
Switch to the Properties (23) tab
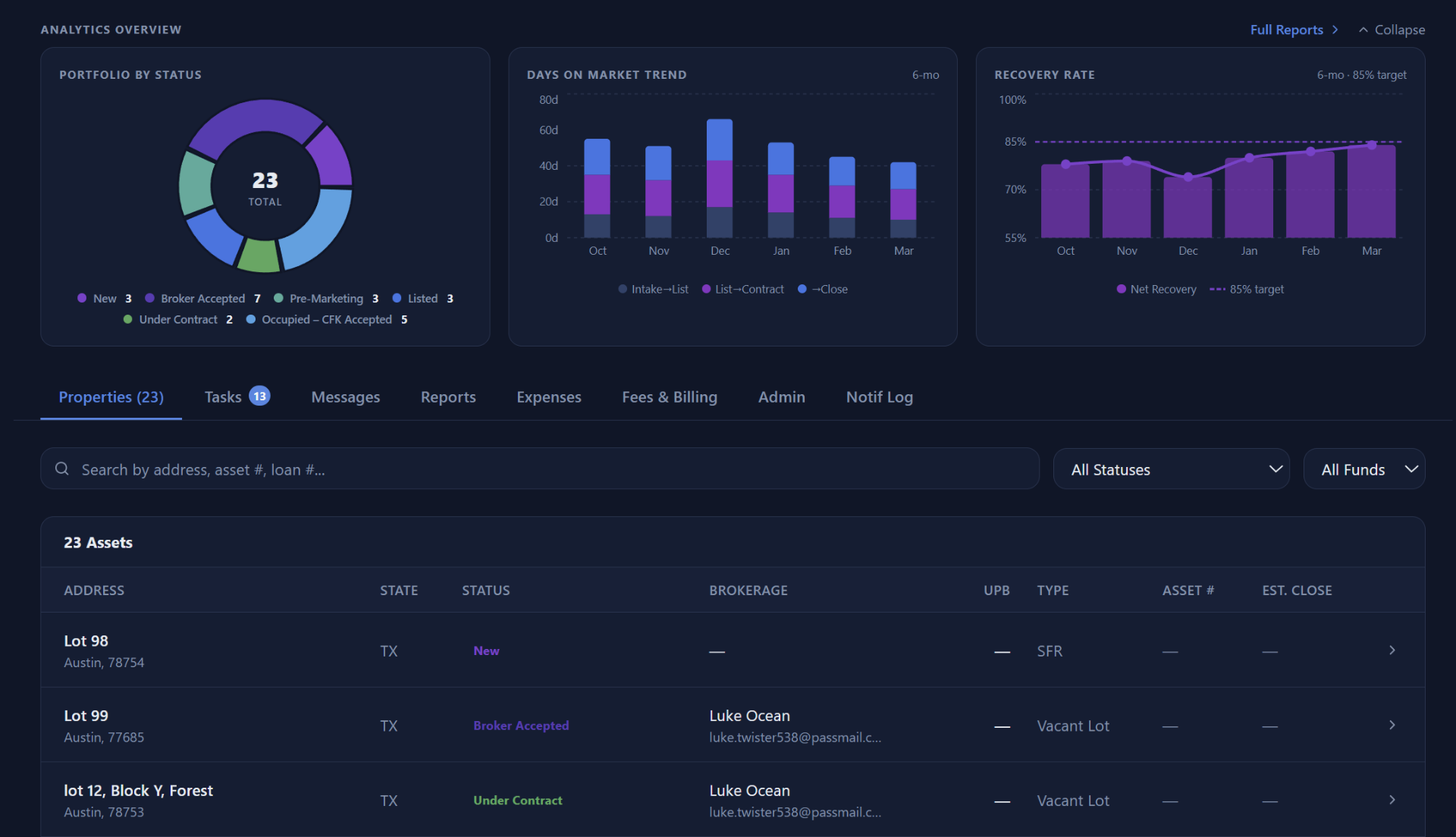pyautogui.click(x=111, y=397)
